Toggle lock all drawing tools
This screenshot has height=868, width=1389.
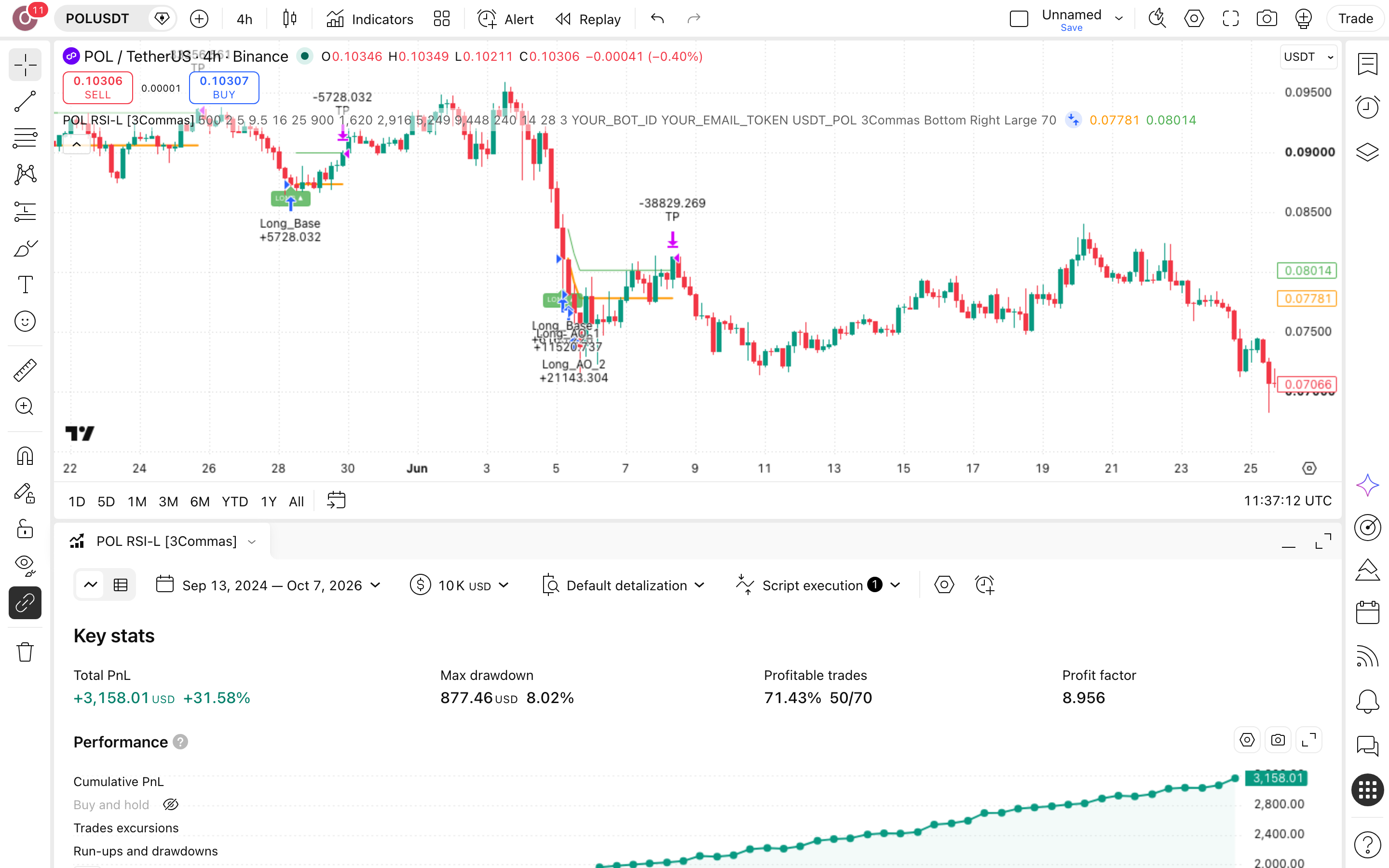click(x=25, y=529)
